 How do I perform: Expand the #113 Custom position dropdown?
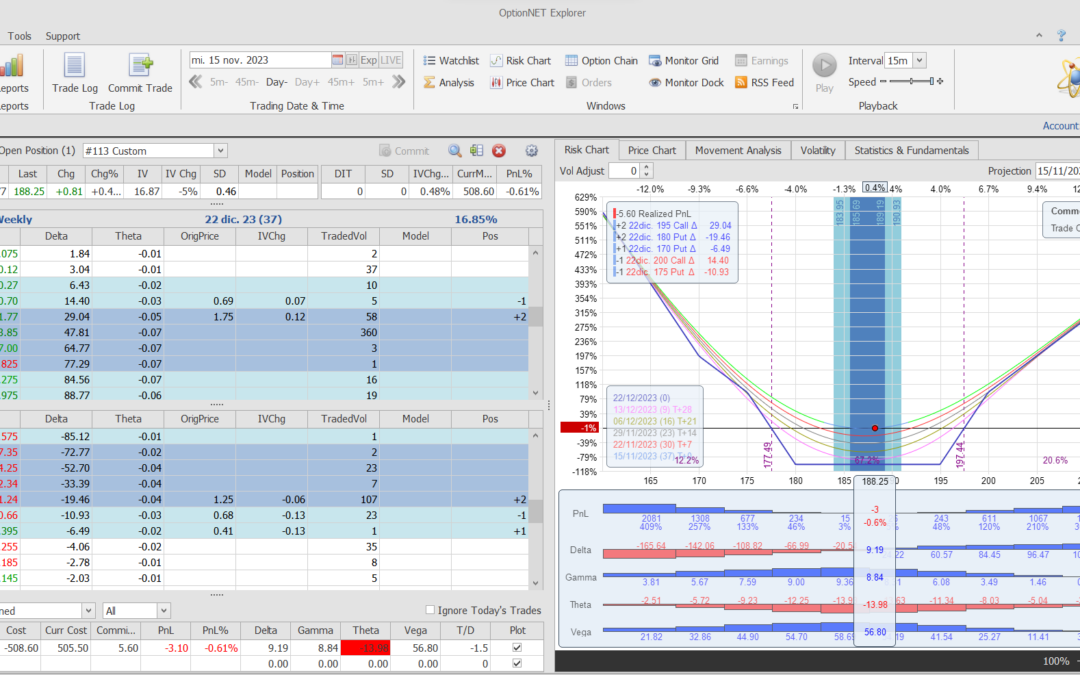coord(220,151)
